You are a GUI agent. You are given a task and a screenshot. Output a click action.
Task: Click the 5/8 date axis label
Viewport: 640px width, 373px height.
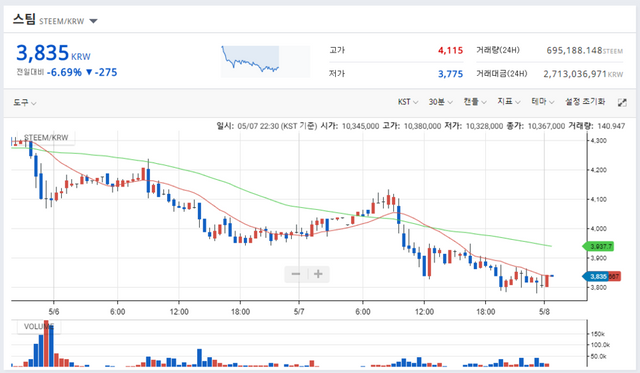(544, 312)
